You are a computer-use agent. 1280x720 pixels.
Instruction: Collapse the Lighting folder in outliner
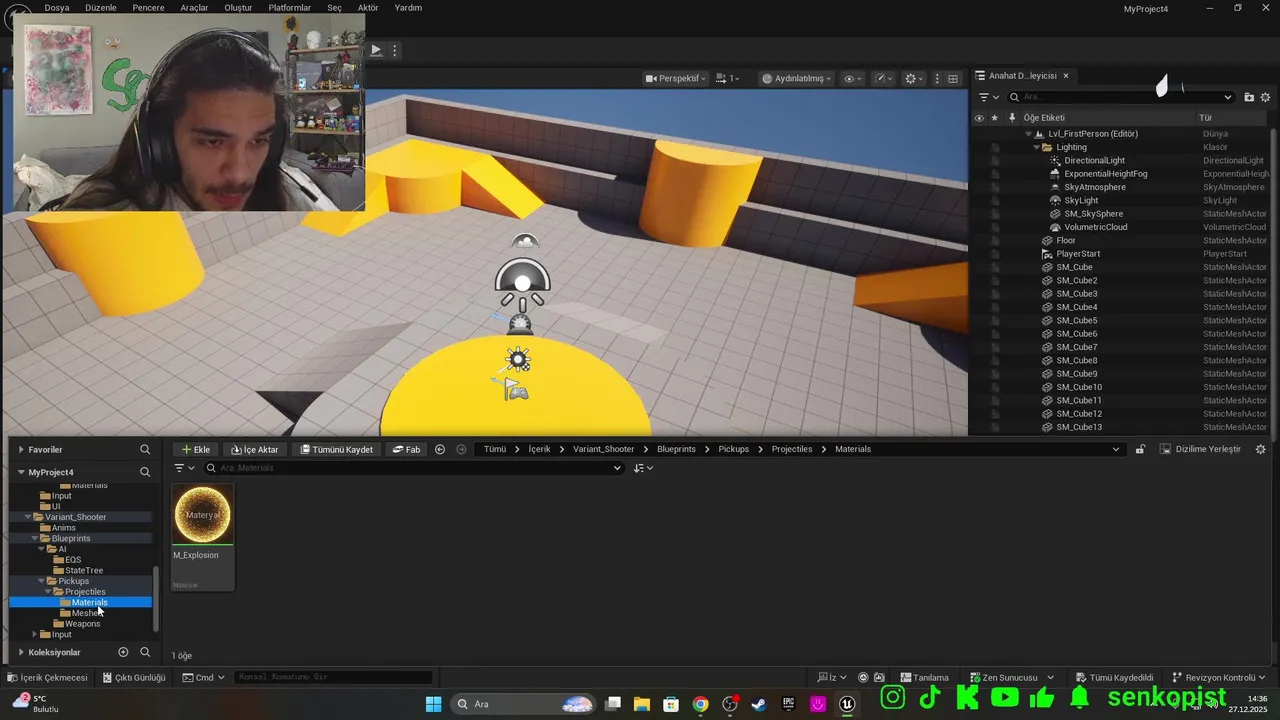[x=1036, y=147]
